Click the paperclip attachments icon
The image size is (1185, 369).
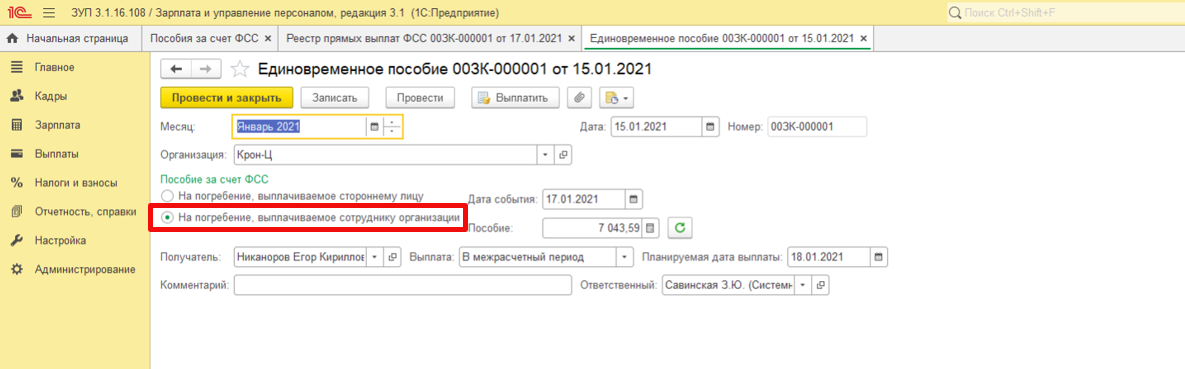click(x=580, y=98)
